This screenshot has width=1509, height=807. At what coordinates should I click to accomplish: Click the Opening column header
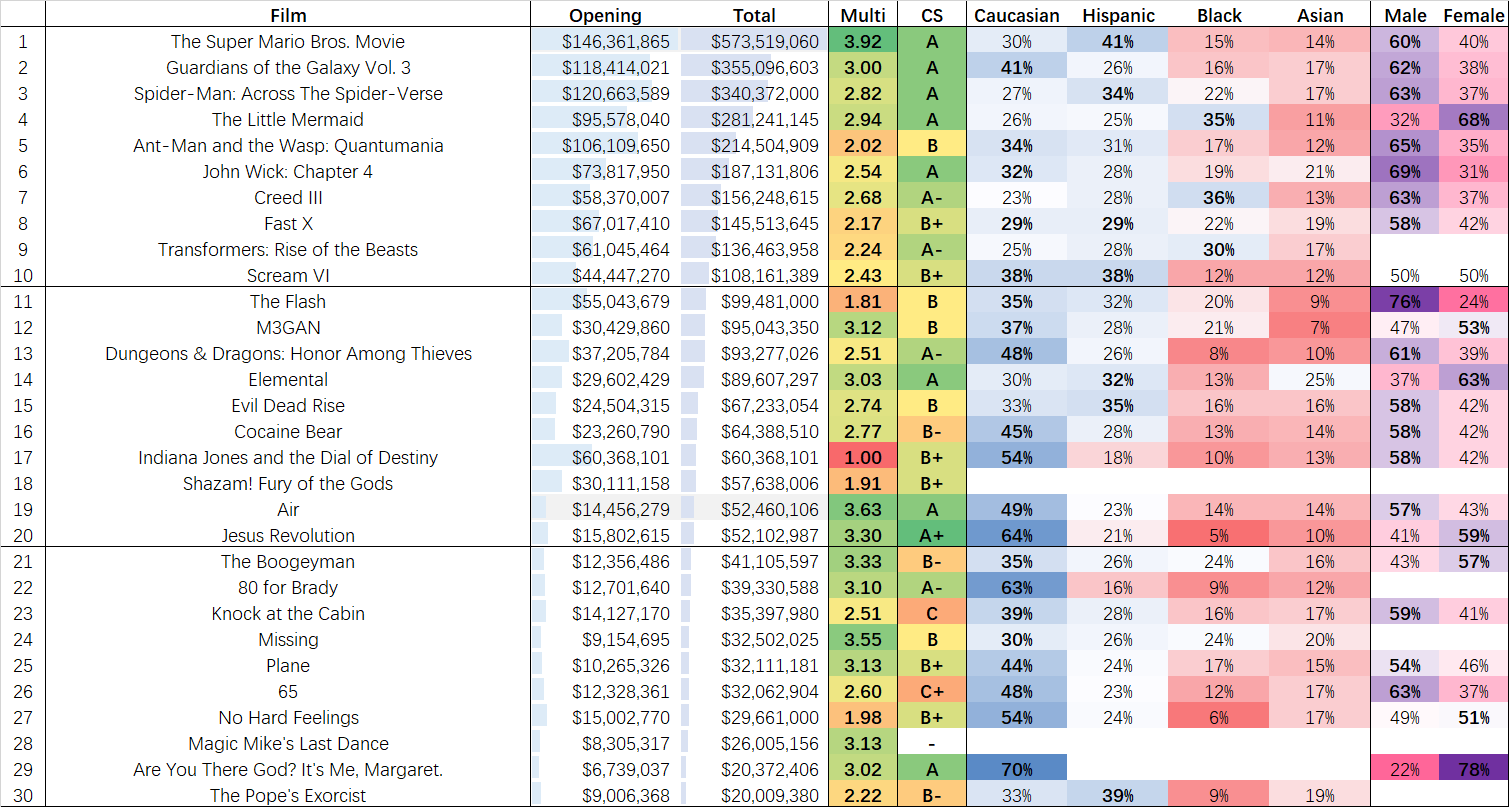point(605,15)
